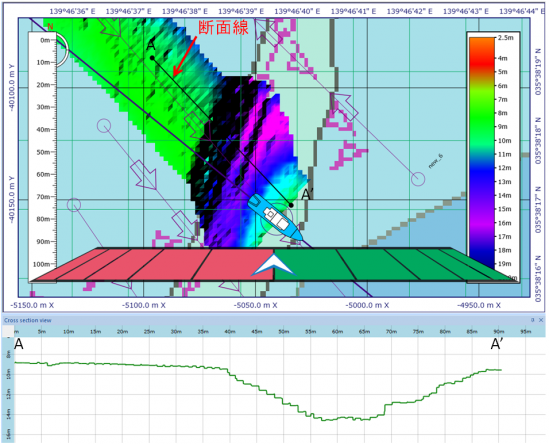Click the 10m mark on the depth color scale

[x=504, y=141]
